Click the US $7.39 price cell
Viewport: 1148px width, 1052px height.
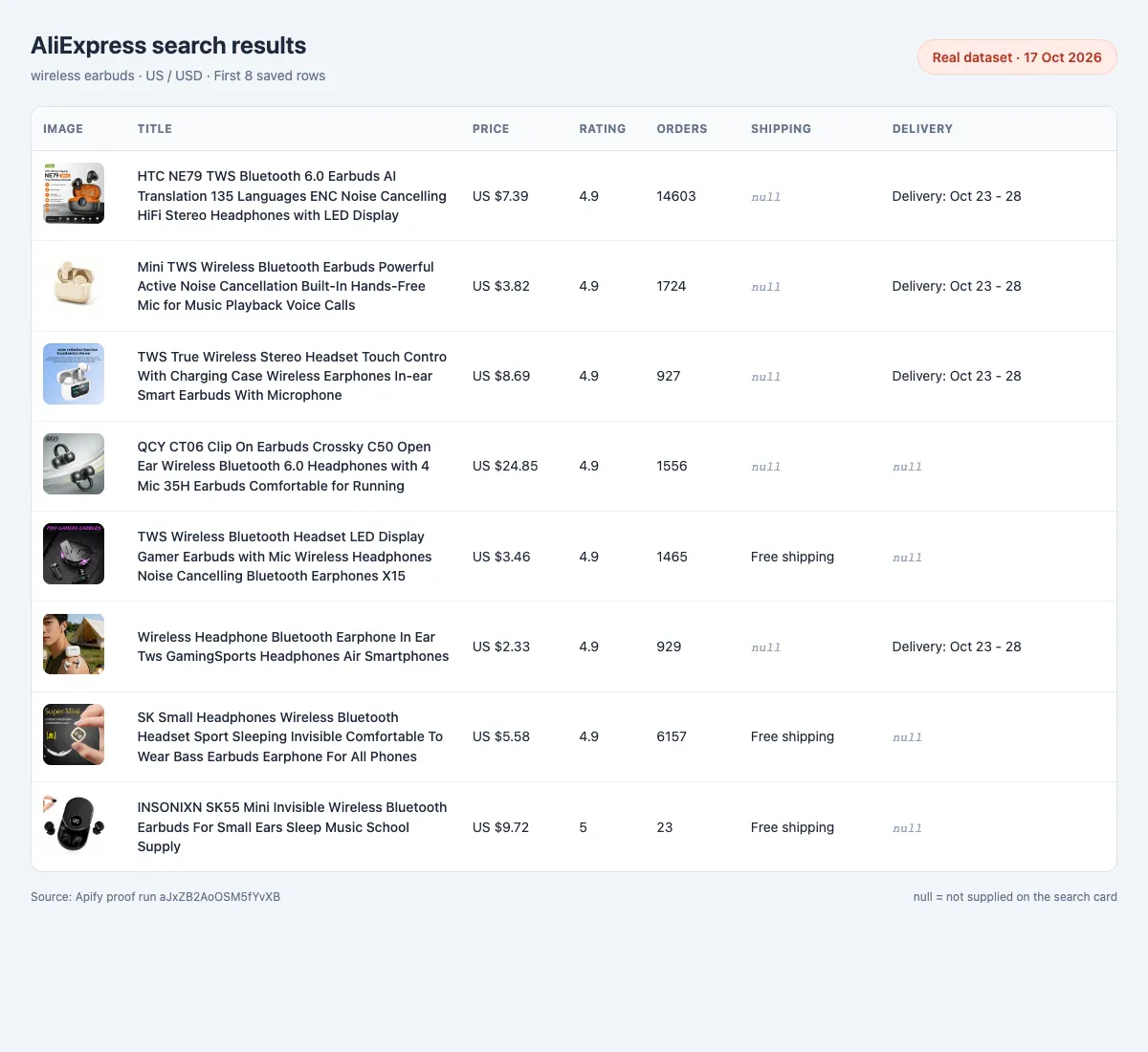500,196
